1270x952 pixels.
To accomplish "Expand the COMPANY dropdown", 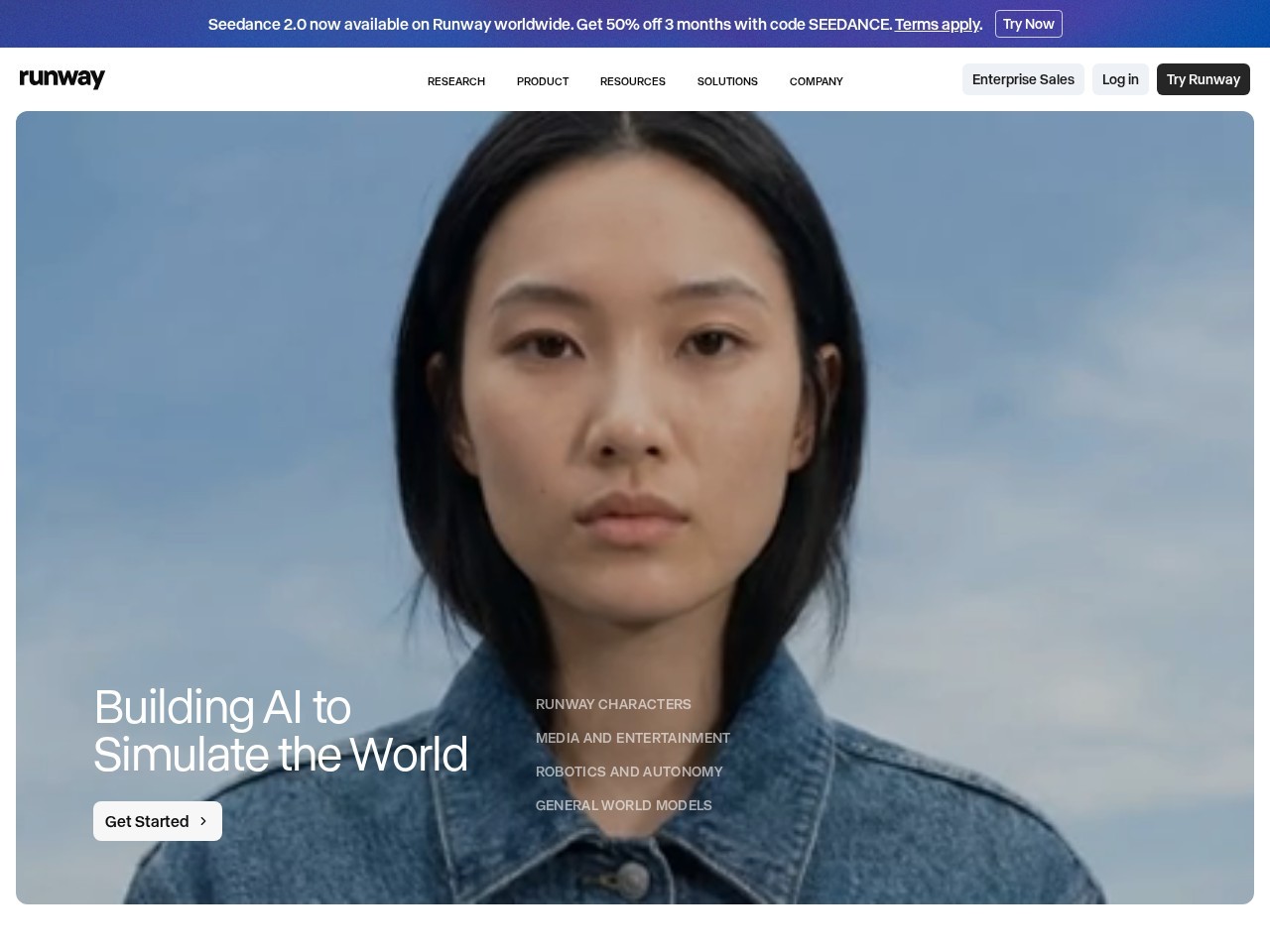I will [x=816, y=81].
